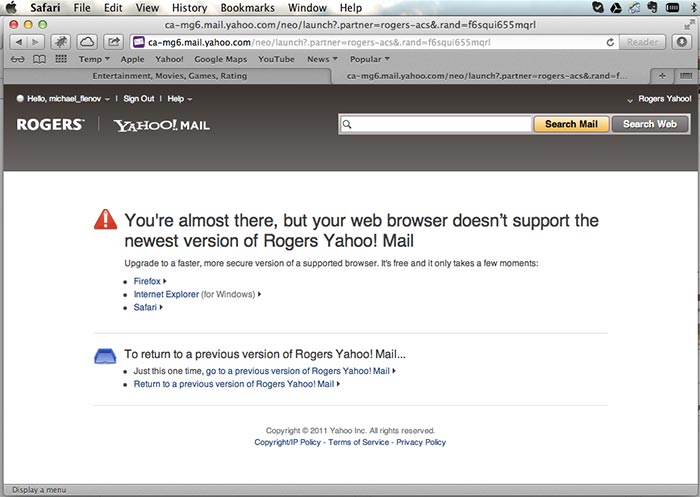Image resolution: width=700 pixels, height=497 pixels.
Task: Open the Google Drive menu bar icon
Action: [616, 7]
